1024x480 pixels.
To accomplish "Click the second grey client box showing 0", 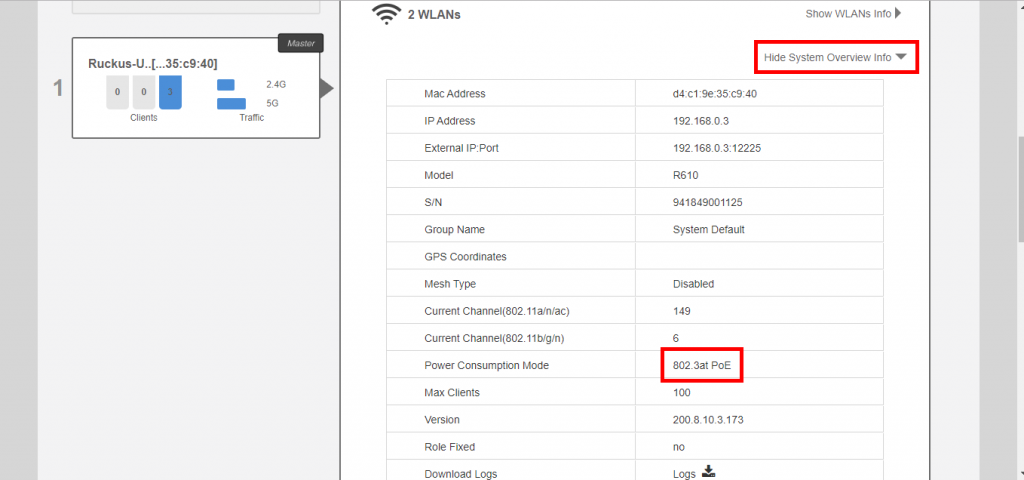I will click(144, 92).
